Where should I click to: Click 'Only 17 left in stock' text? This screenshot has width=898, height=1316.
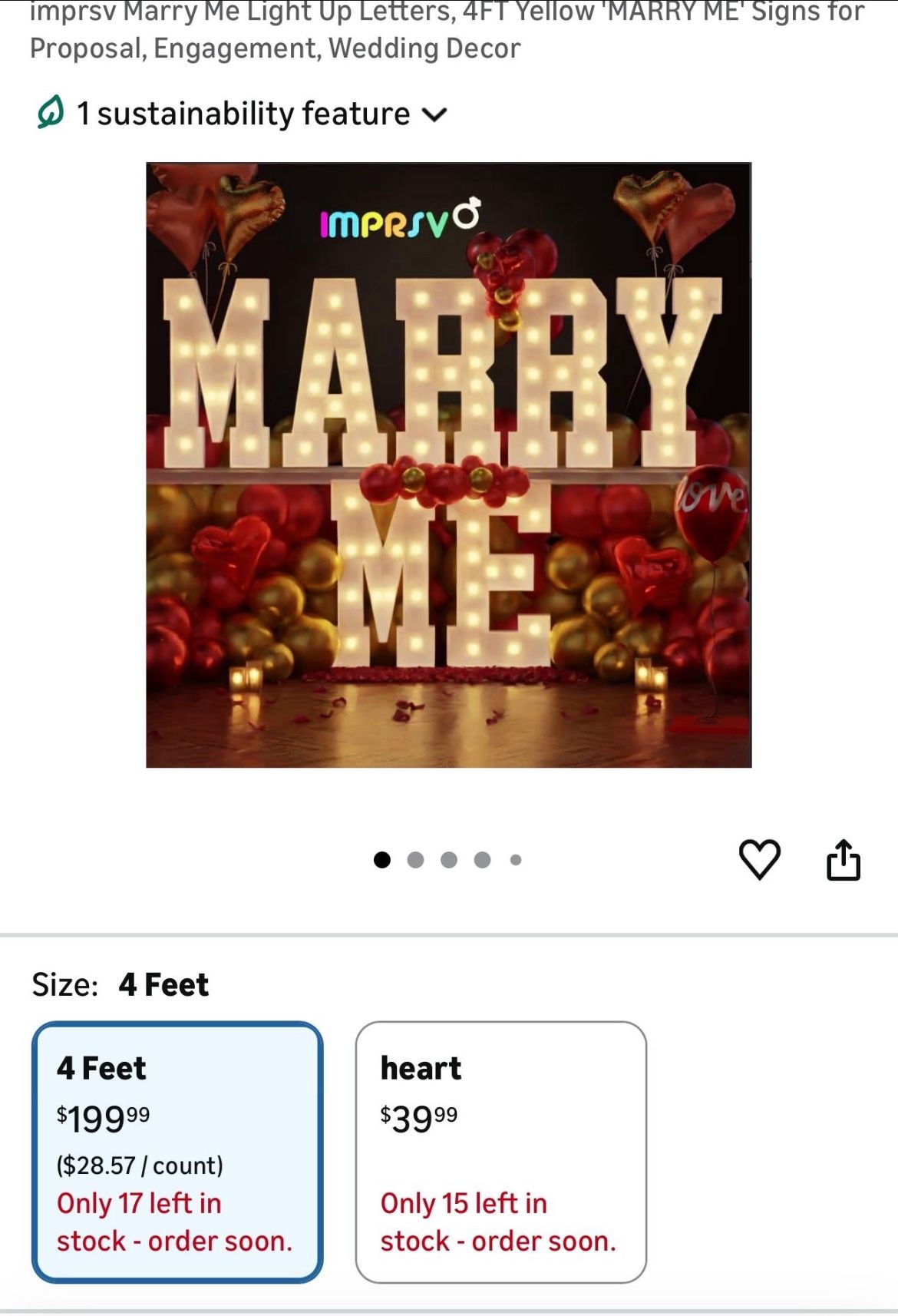tap(174, 1222)
